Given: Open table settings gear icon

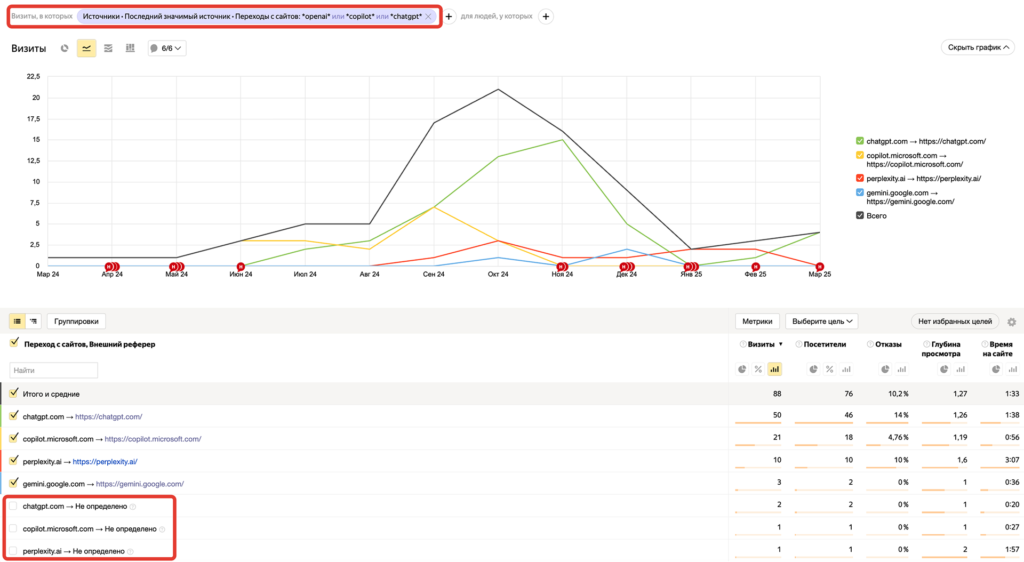Looking at the screenshot, I should tap(1012, 322).
